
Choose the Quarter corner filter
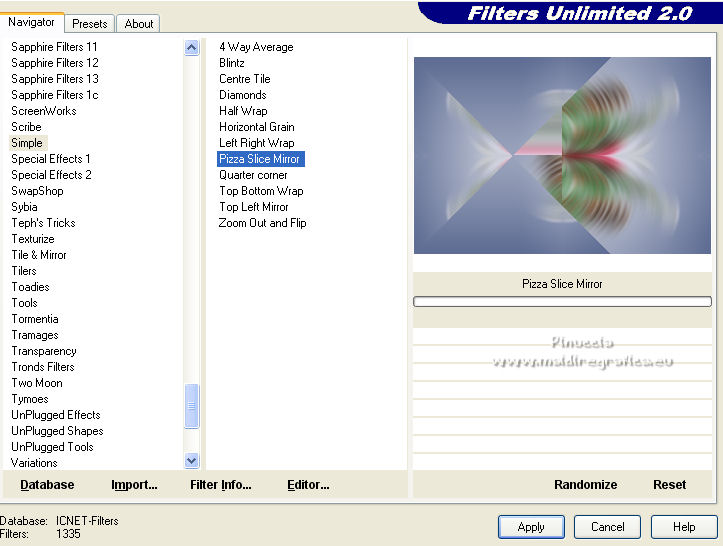tap(253, 175)
